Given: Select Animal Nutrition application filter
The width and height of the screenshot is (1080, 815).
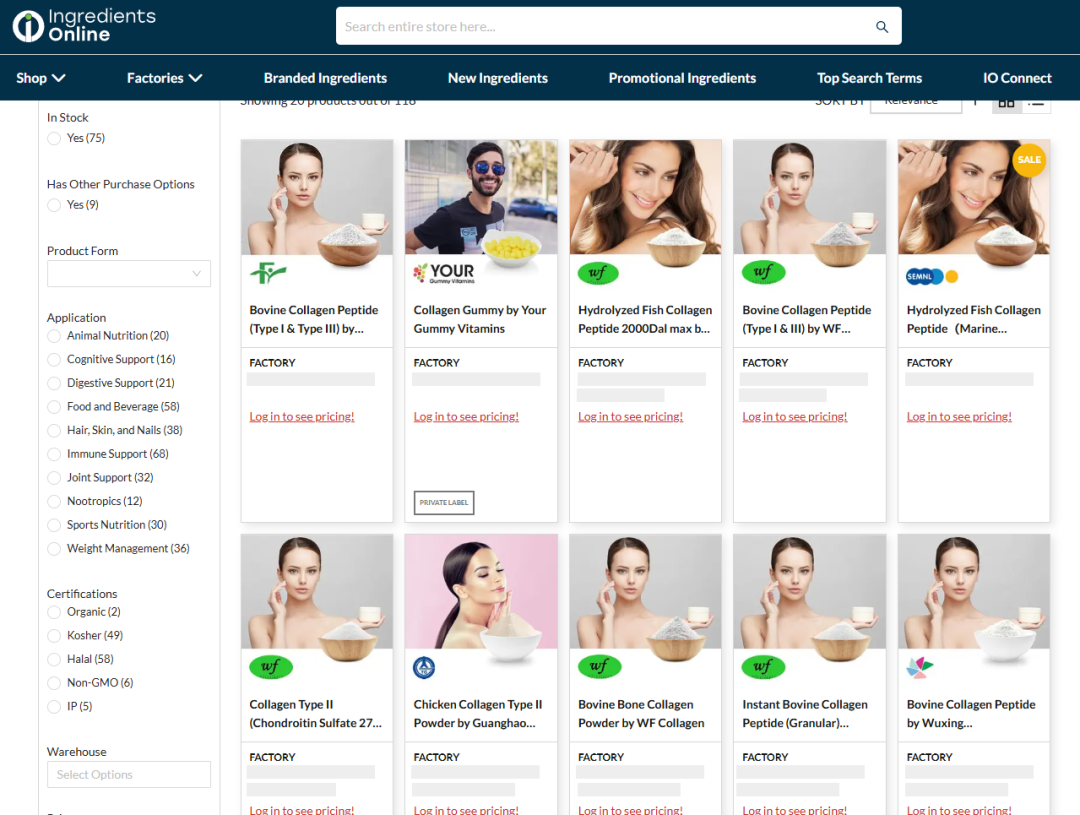Looking at the screenshot, I should tap(54, 336).
